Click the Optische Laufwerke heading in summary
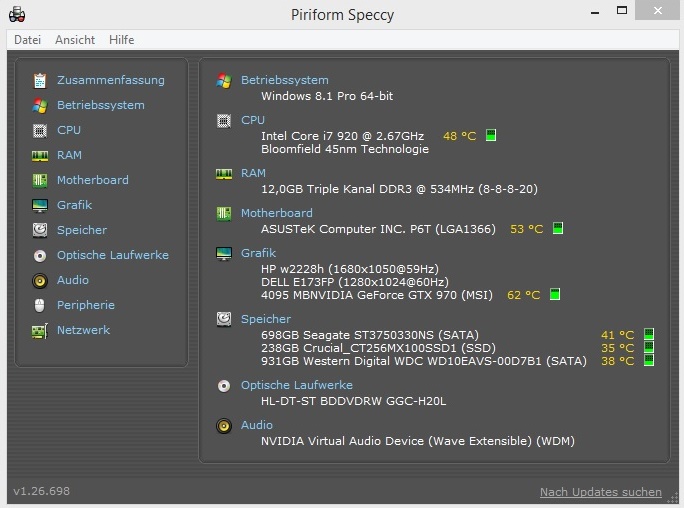This screenshot has width=684, height=508. (297, 385)
